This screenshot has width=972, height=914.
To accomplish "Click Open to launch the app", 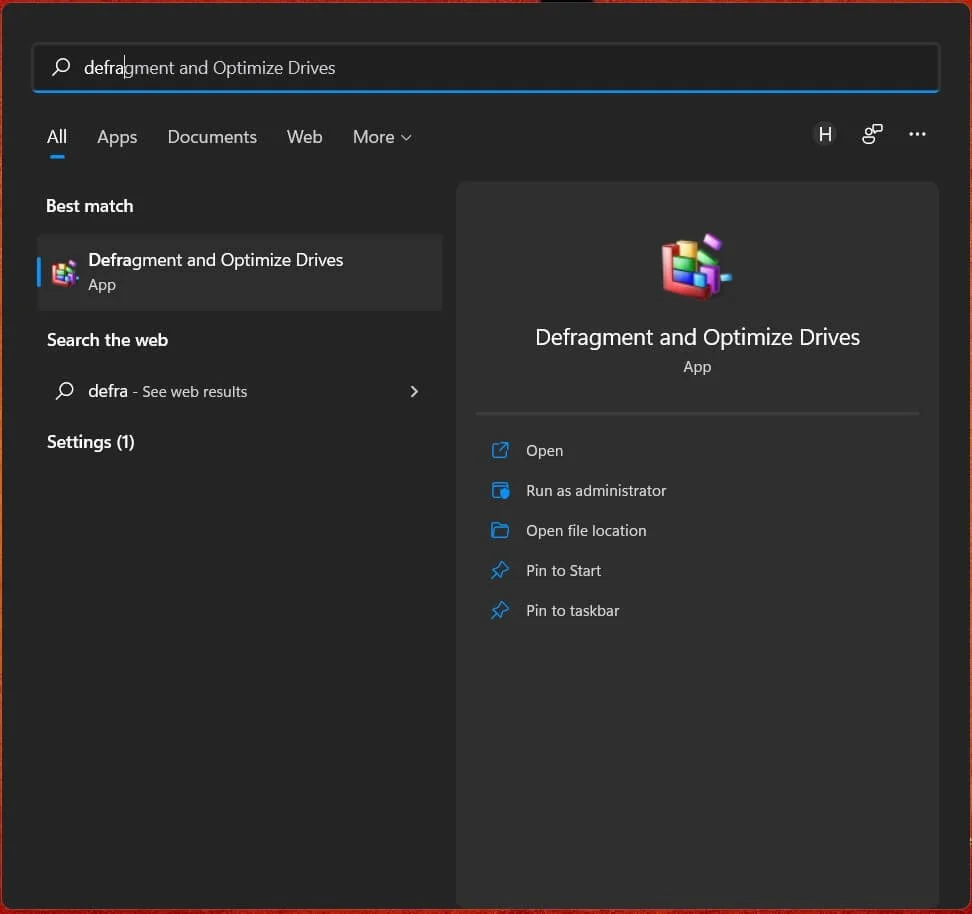I will [x=544, y=450].
